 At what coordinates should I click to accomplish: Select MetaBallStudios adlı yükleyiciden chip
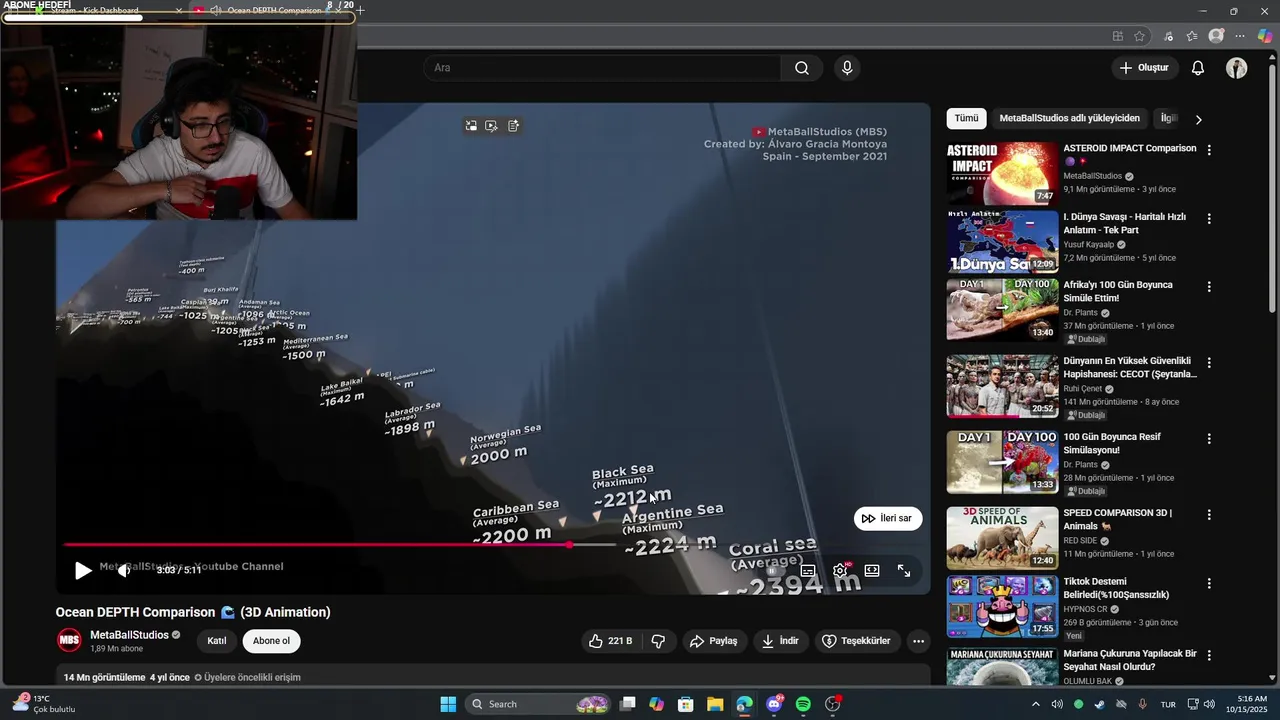(1069, 118)
